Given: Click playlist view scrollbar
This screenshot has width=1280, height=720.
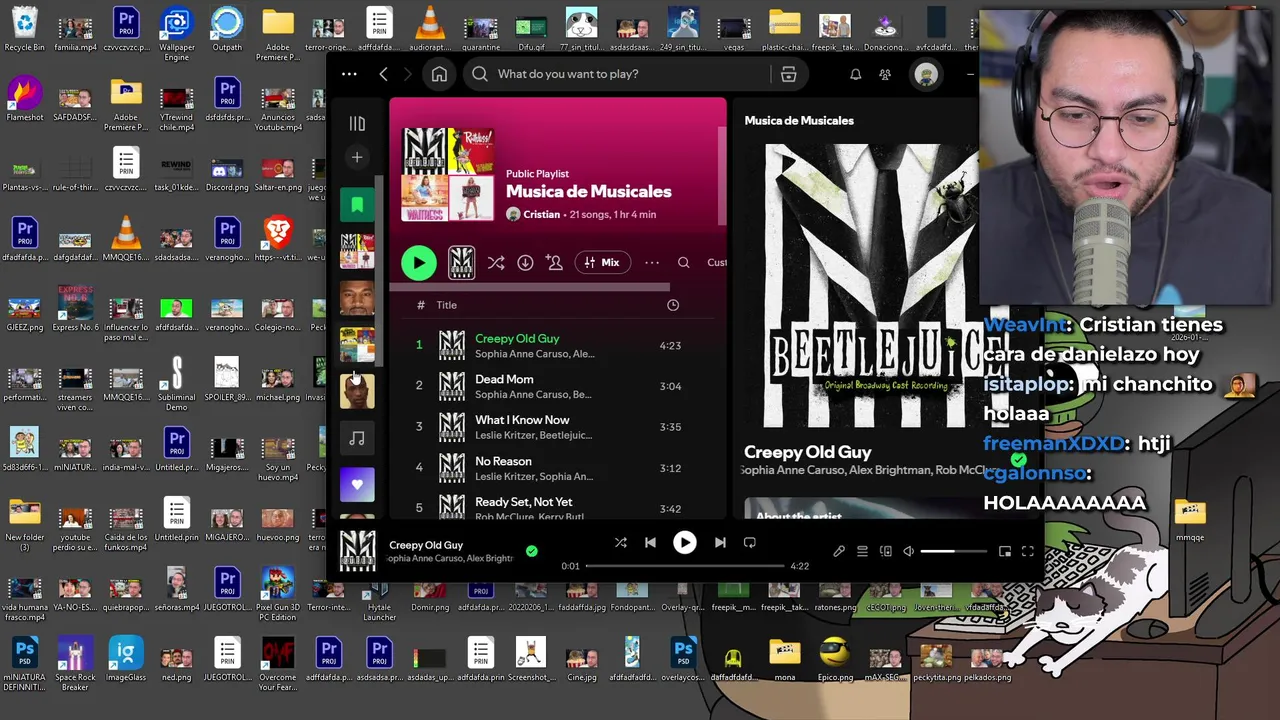Looking at the screenshot, I should (x=721, y=176).
